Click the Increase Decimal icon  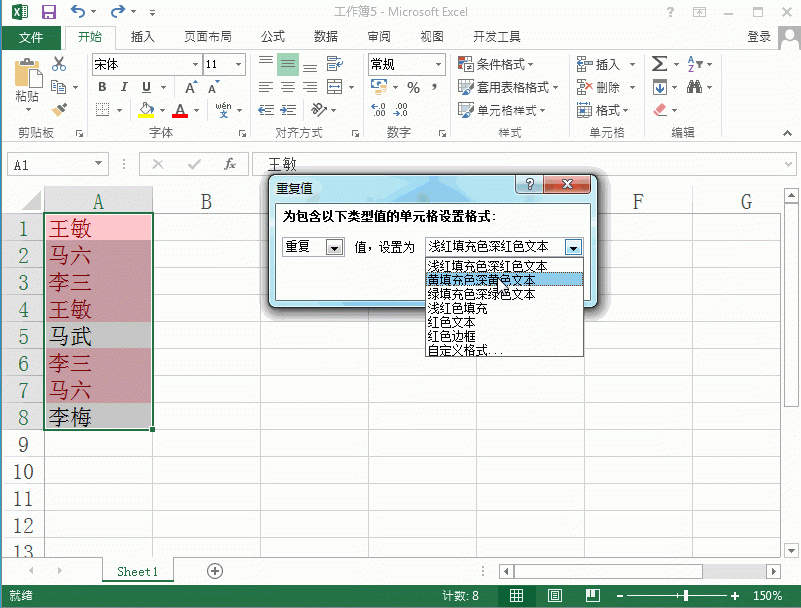point(377,109)
